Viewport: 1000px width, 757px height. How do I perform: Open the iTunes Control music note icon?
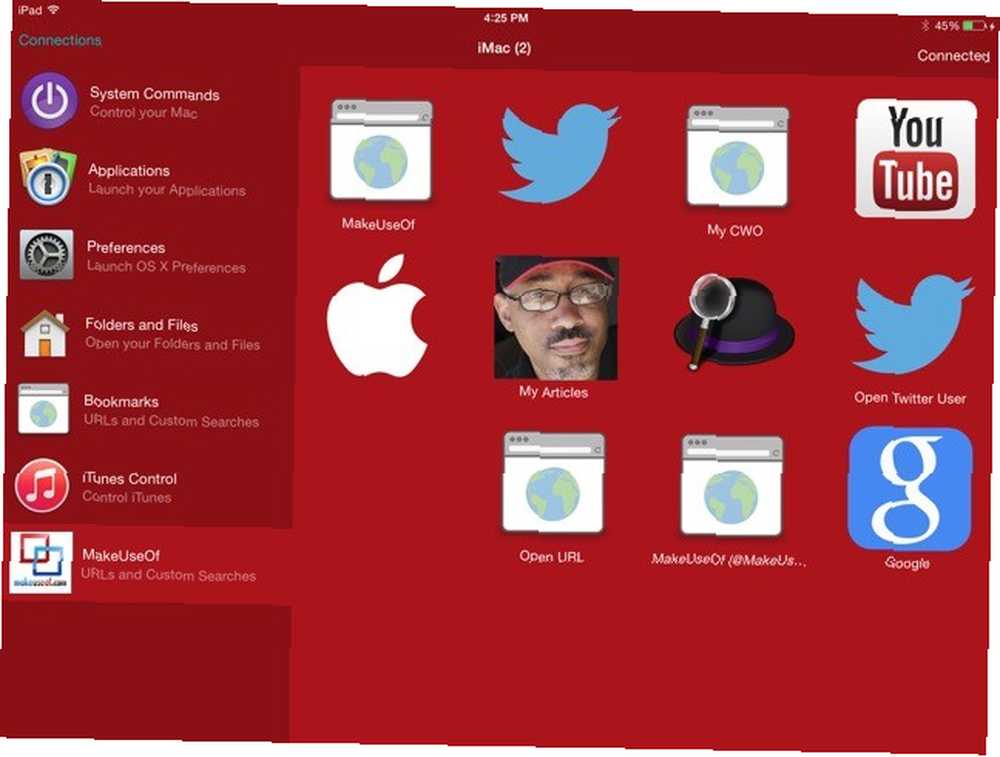pos(42,485)
